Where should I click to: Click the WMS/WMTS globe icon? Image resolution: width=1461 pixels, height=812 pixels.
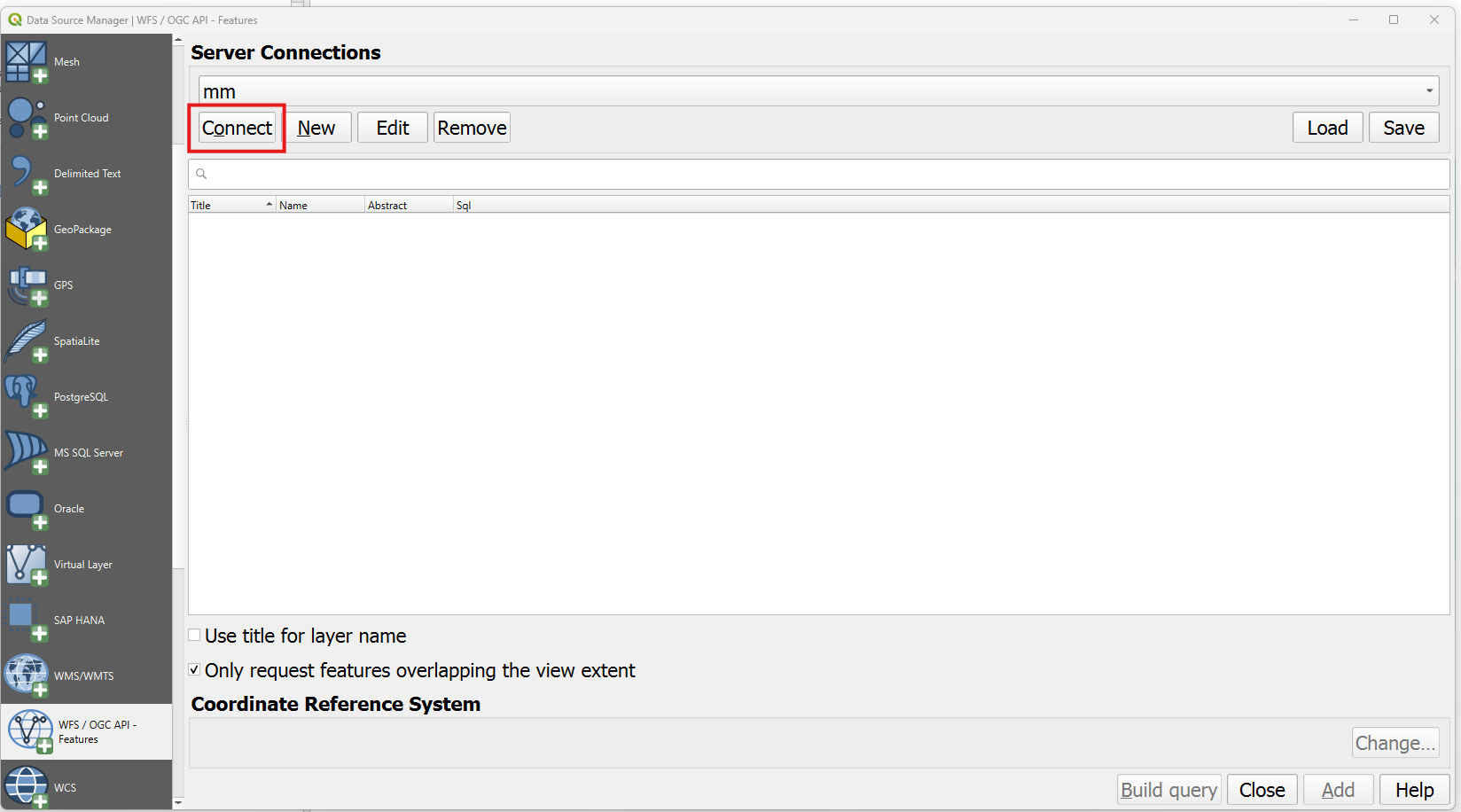26,675
